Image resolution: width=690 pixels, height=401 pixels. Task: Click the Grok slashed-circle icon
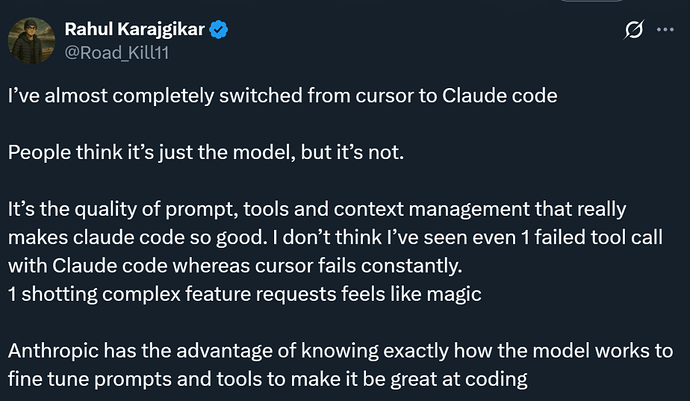pos(632,32)
